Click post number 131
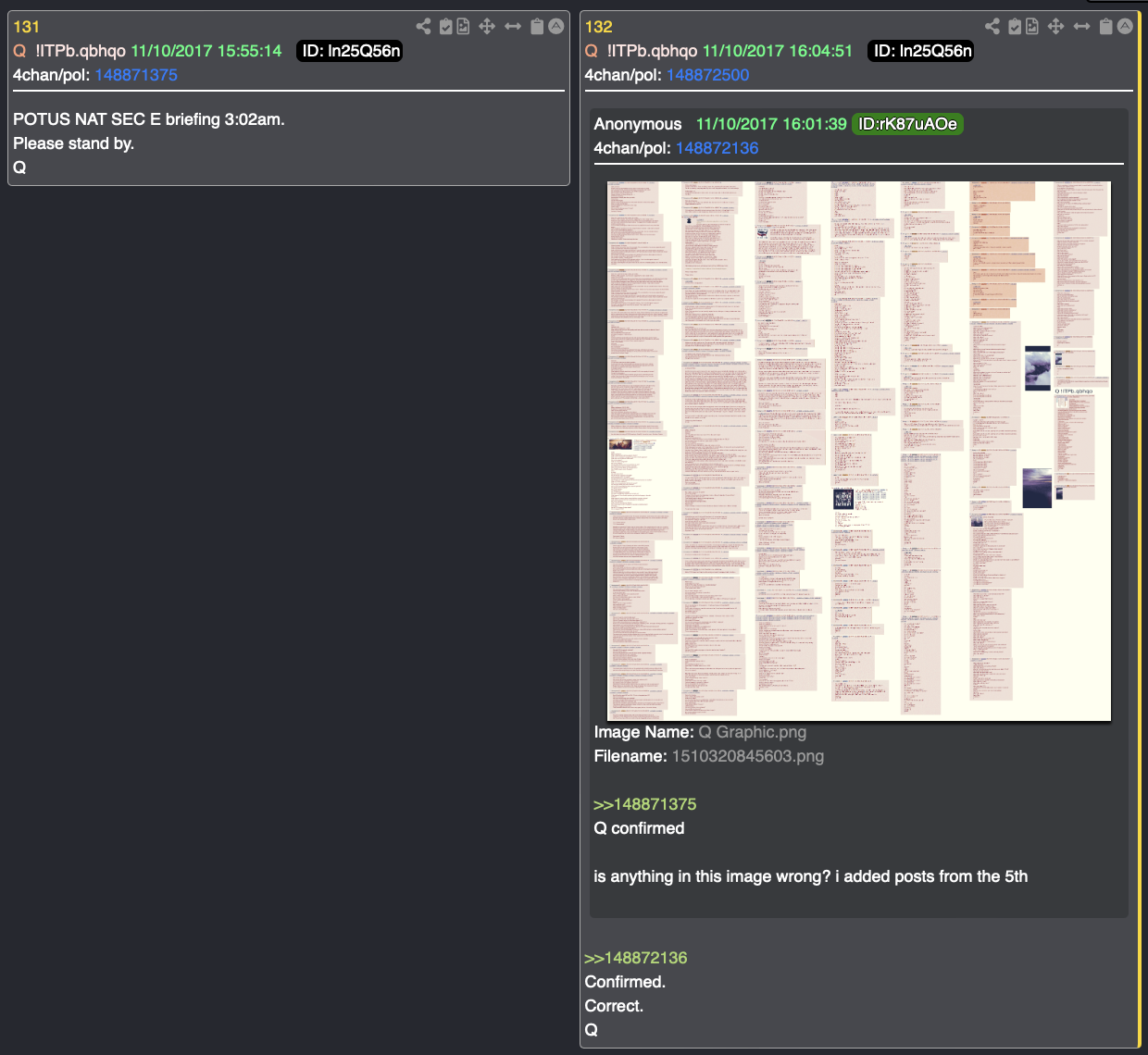 pyautogui.click(x=27, y=27)
